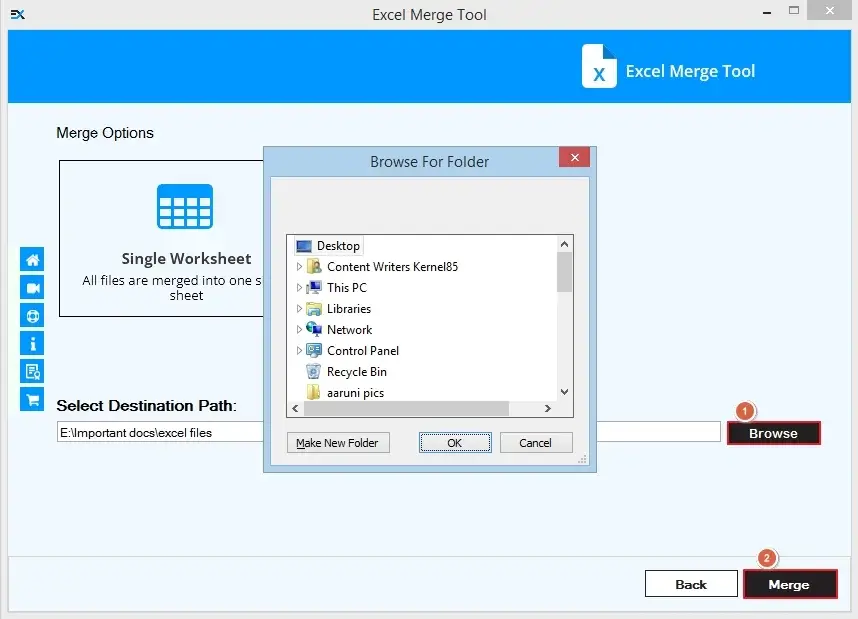The height and width of the screenshot is (619, 858).
Task: Expand the This PC node
Action: pos(298,287)
